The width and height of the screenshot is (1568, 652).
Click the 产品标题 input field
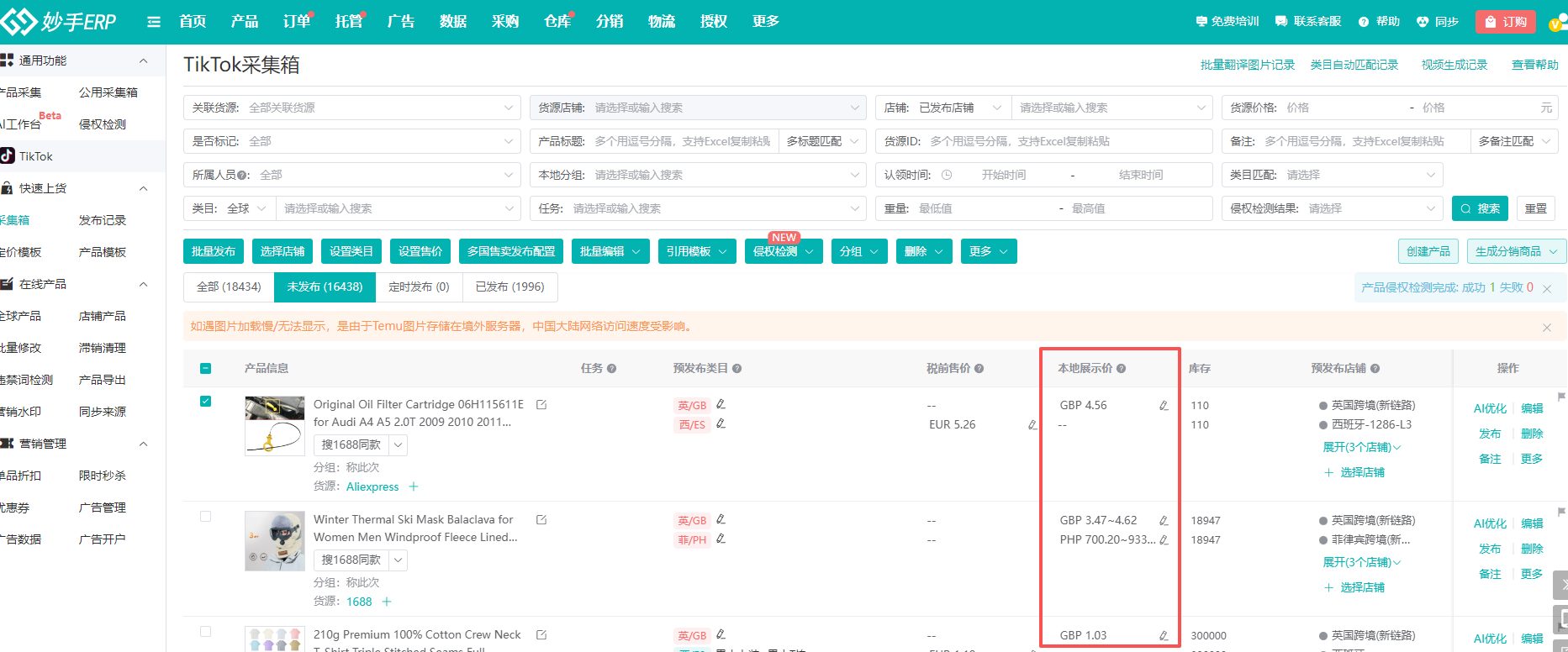[682, 141]
